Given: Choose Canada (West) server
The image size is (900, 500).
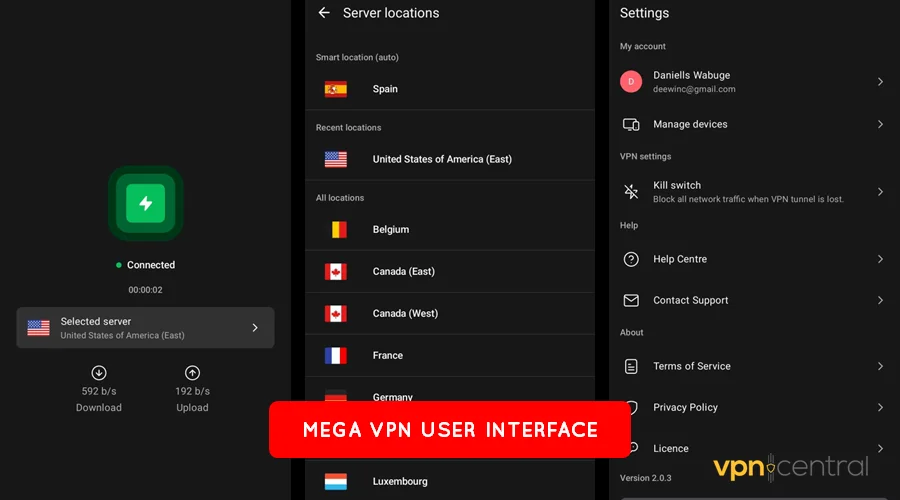Looking at the screenshot, I should point(450,313).
